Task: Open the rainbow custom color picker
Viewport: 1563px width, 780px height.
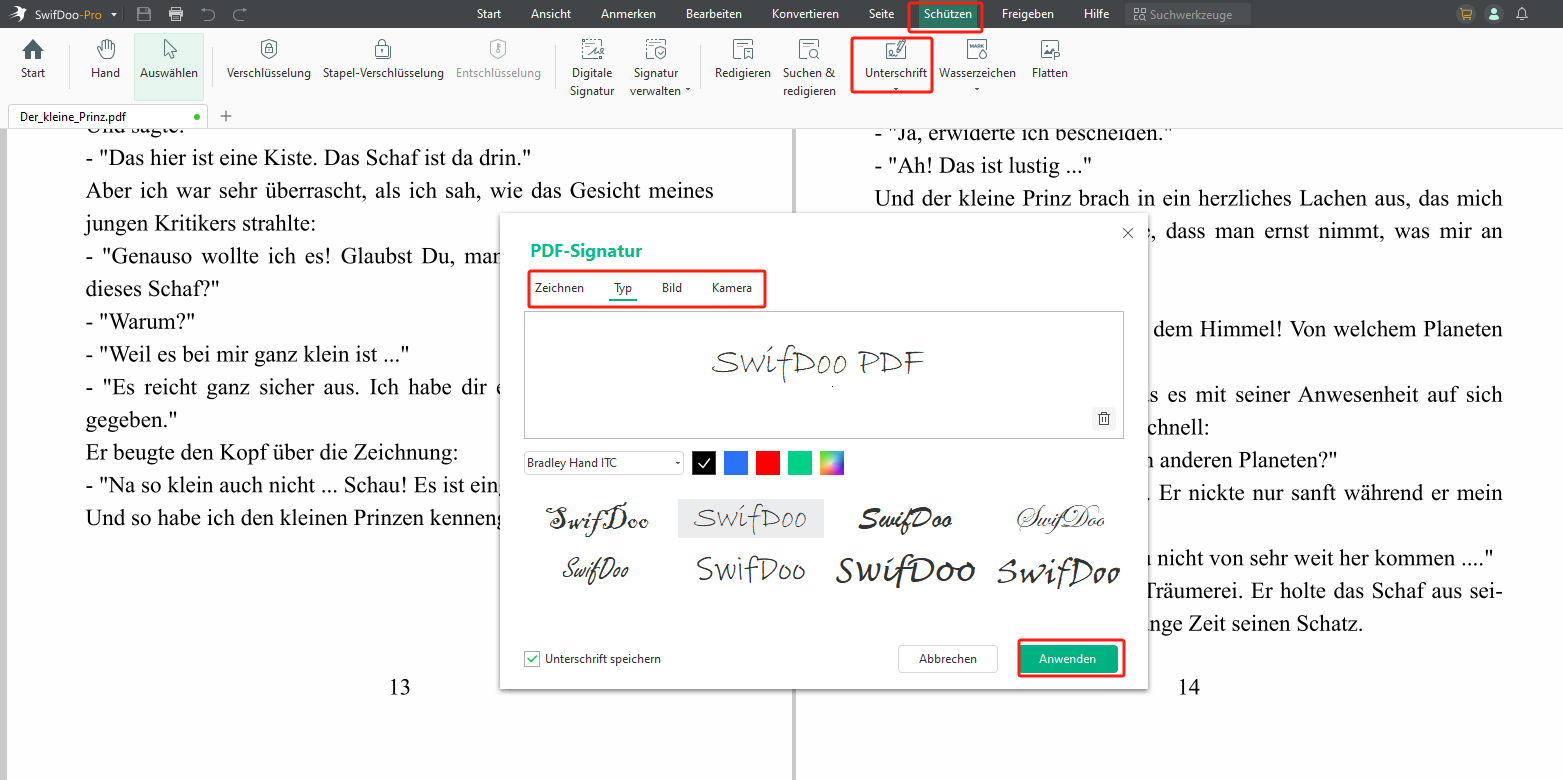Action: click(x=832, y=463)
